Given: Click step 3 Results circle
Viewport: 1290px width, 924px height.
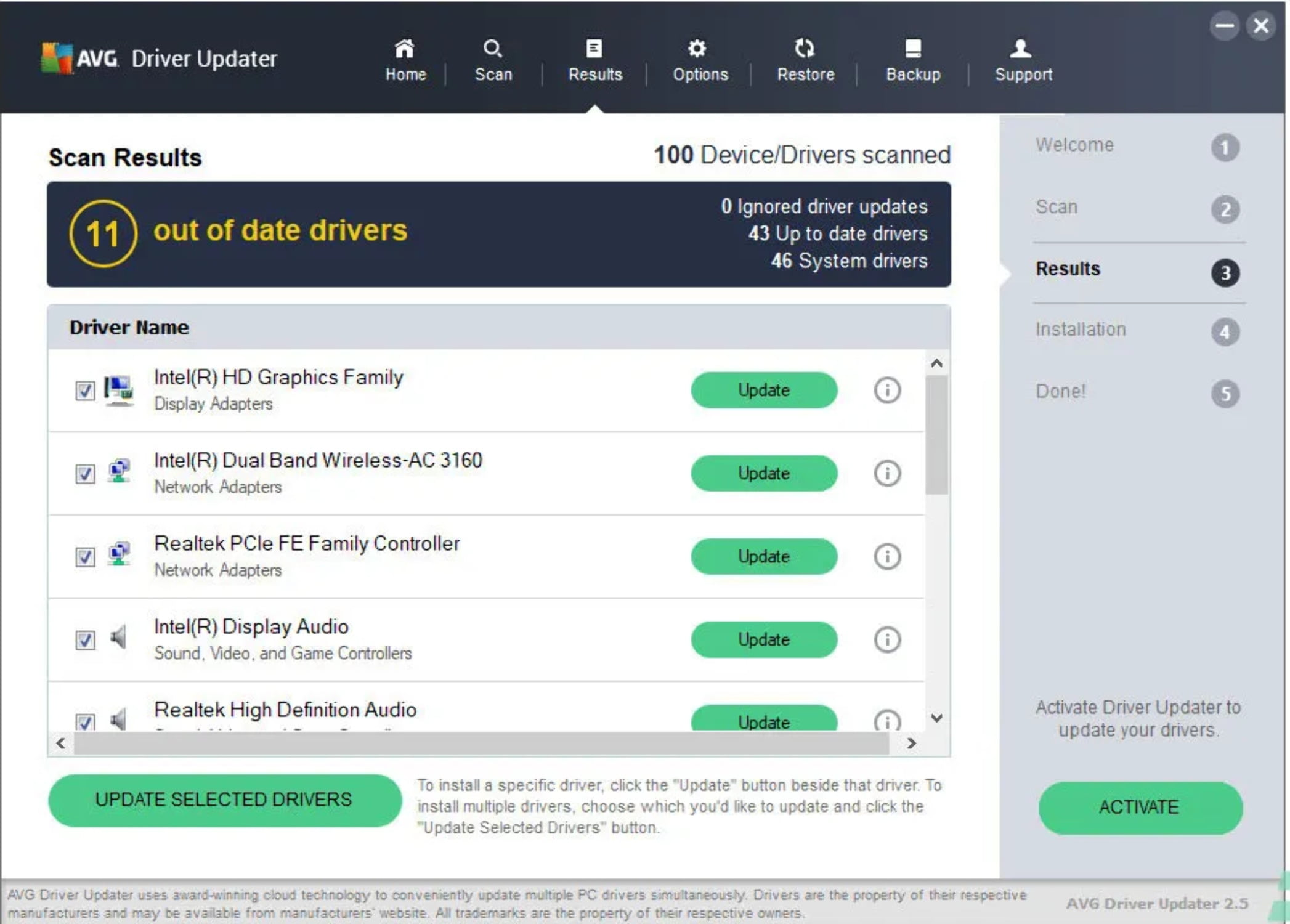Looking at the screenshot, I should pos(1225,272).
